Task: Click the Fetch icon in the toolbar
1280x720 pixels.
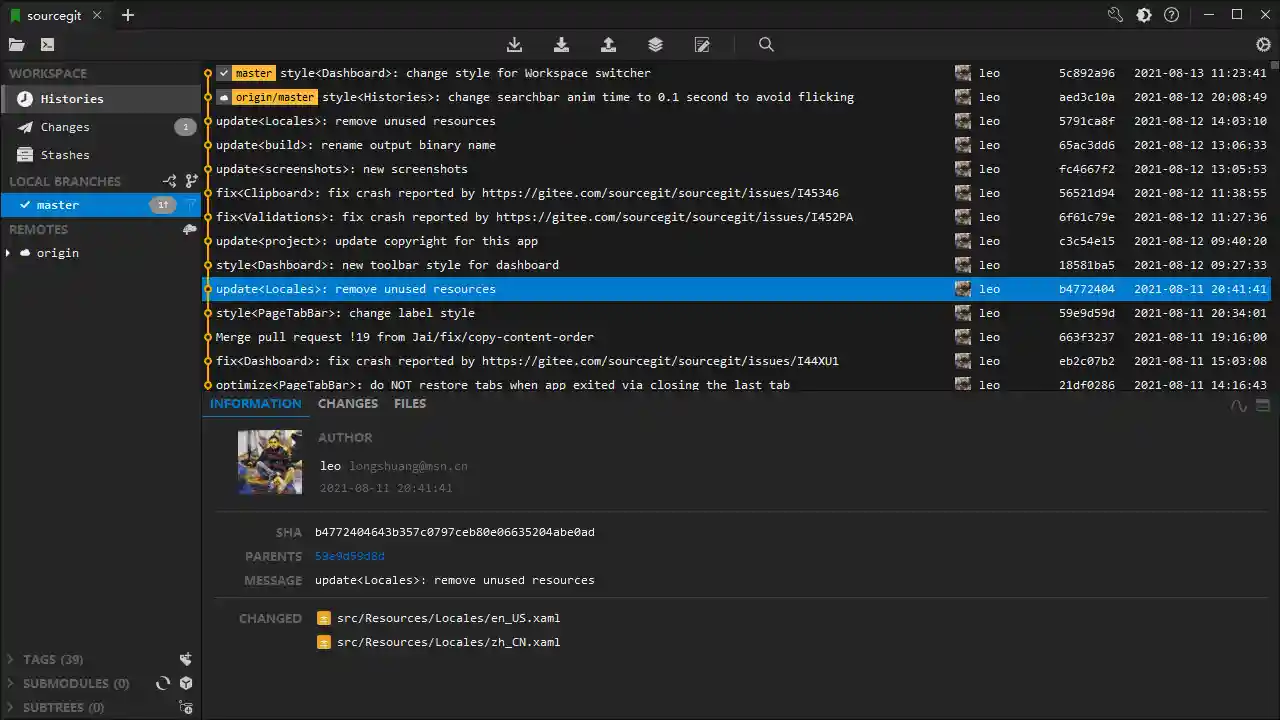Action: point(514,45)
